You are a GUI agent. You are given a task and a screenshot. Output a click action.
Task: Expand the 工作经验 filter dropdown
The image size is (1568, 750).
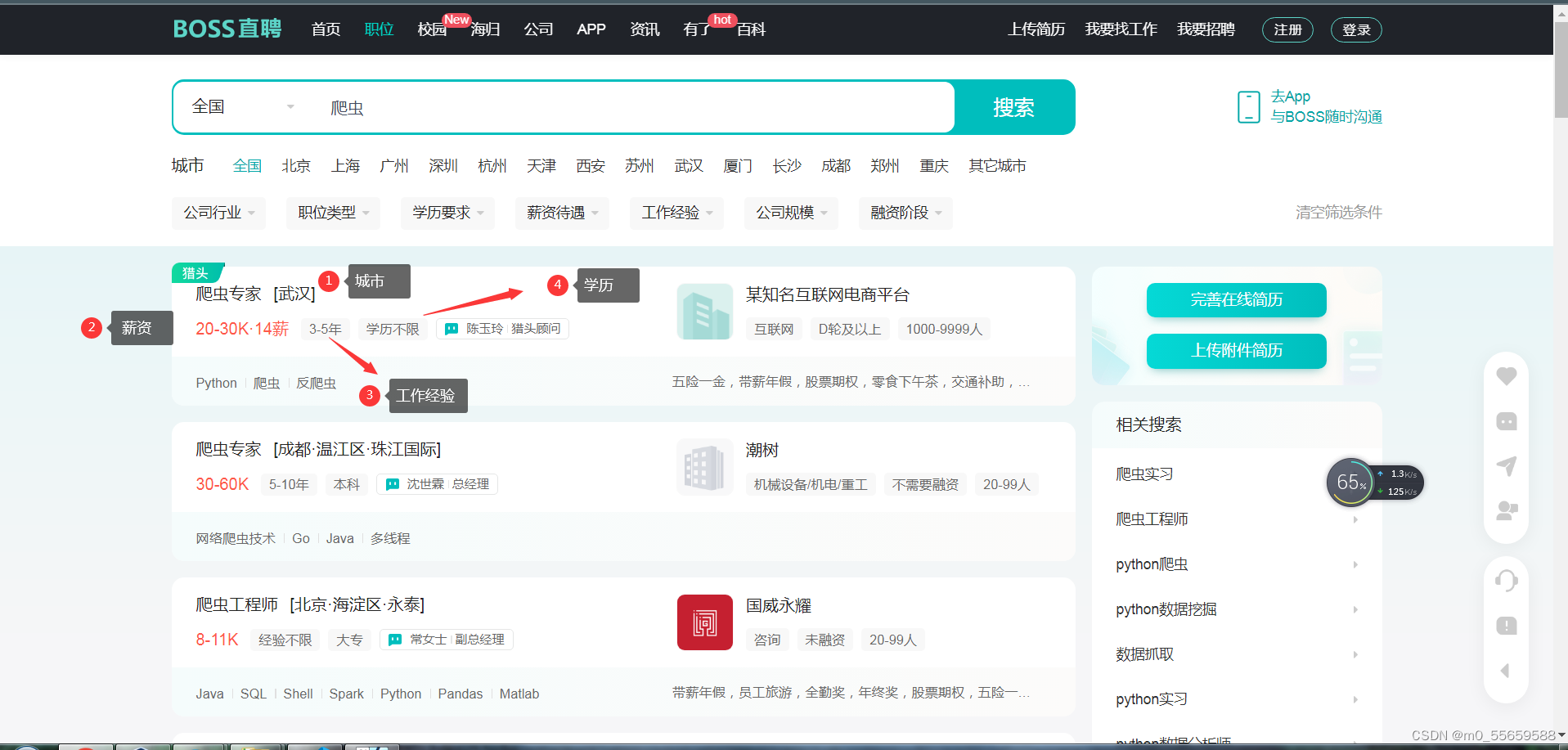pos(676,213)
